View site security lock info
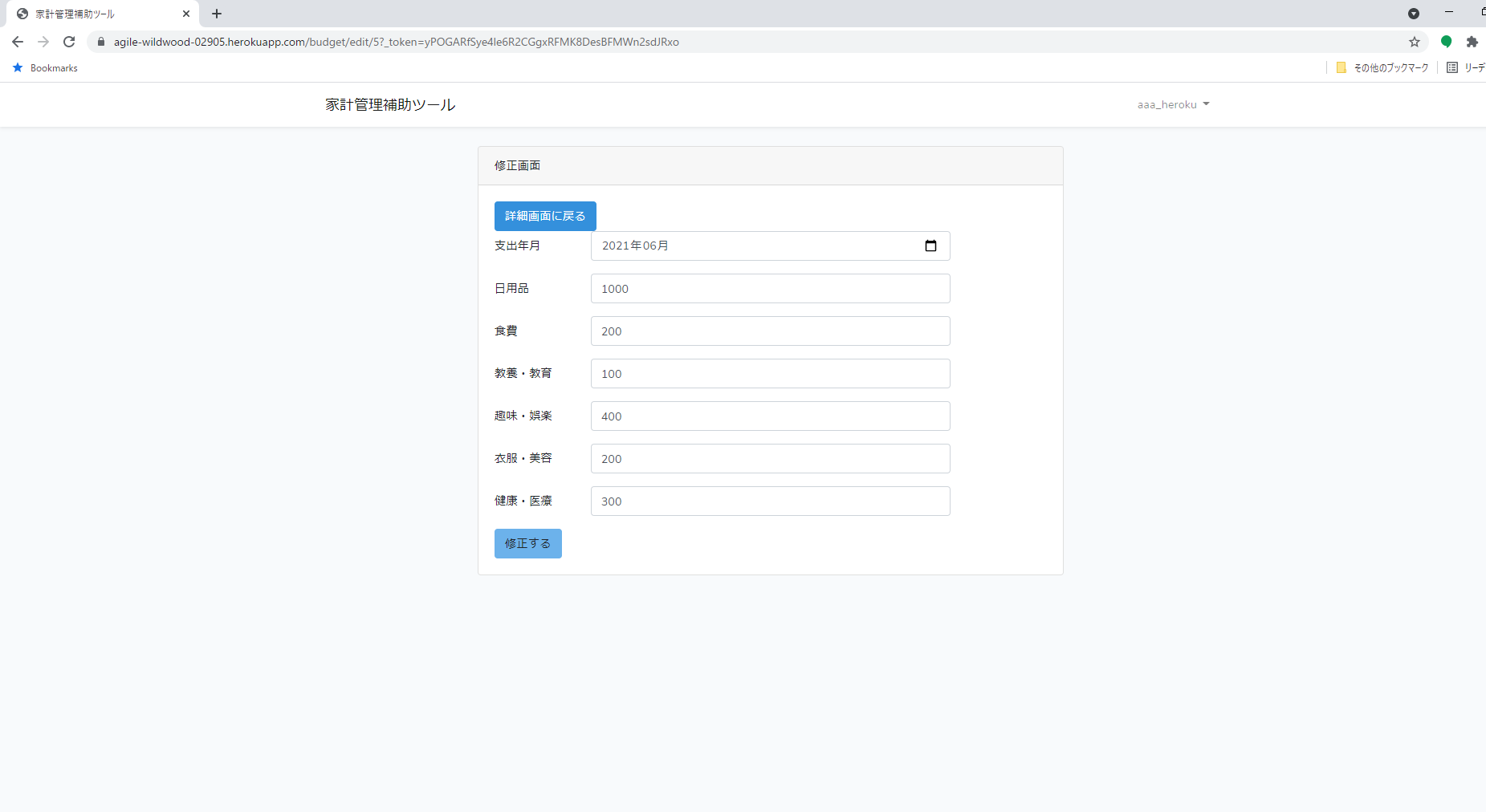The image size is (1486, 812). pyautogui.click(x=101, y=42)
